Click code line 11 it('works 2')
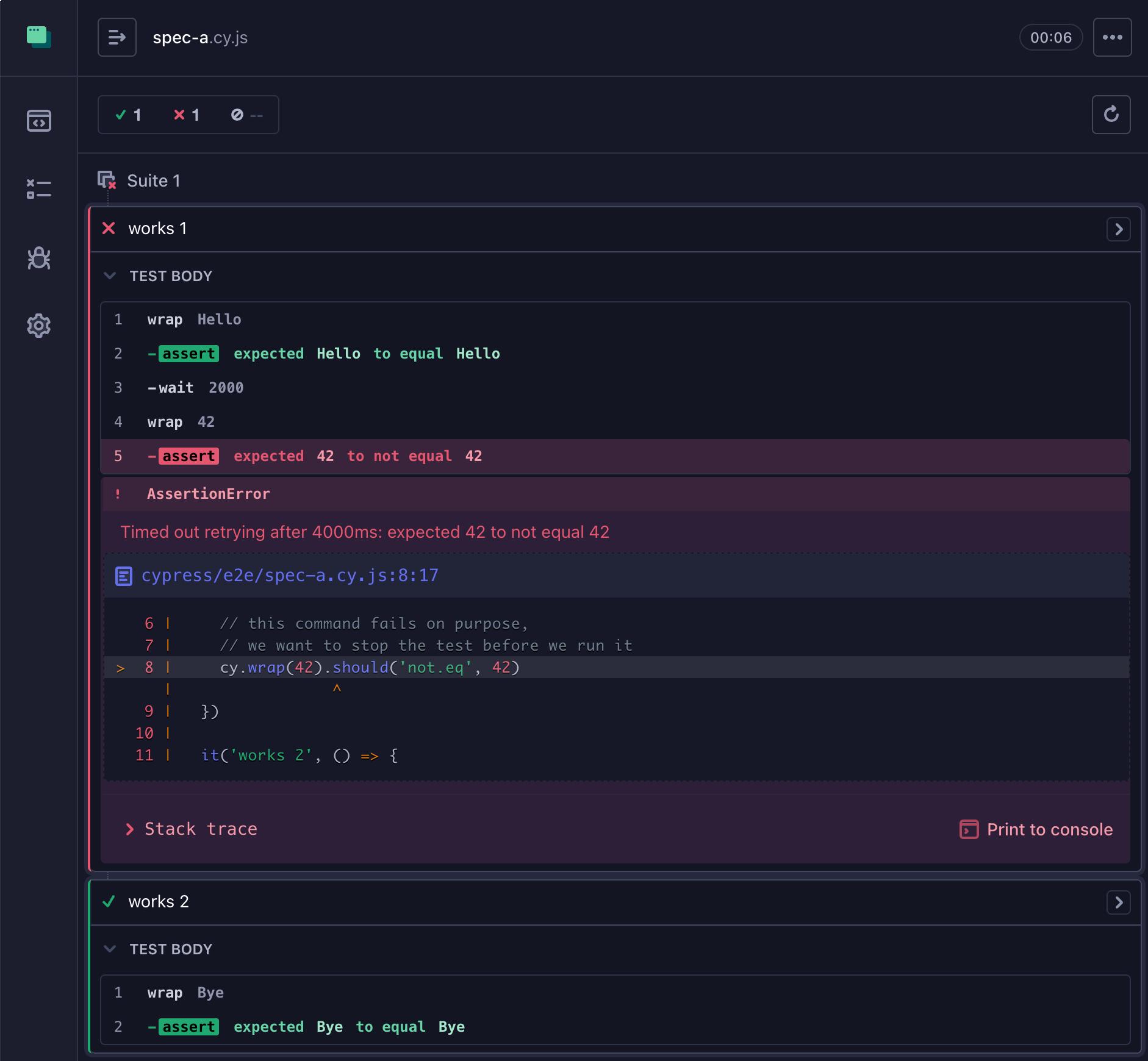This screenshot has height=1061, width=1148. pyautogui.click(x=300, y=756)
